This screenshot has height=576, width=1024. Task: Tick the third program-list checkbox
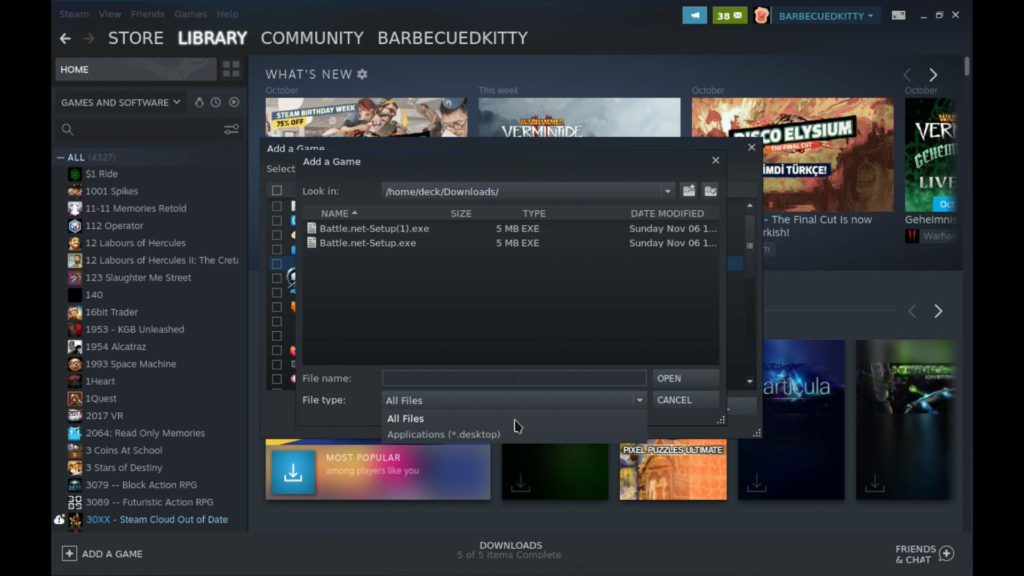[x=277, y=235]
